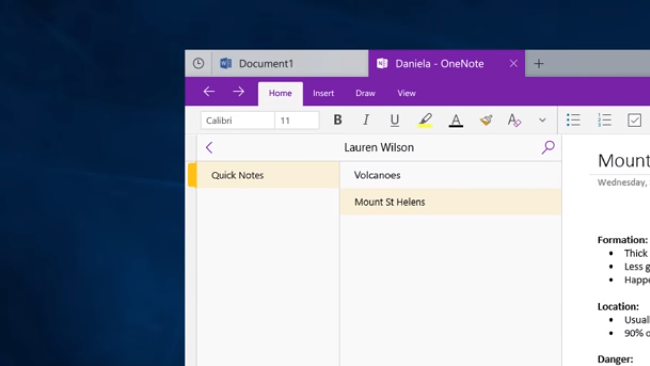Add a new tab with plus button

pos(538,64)
